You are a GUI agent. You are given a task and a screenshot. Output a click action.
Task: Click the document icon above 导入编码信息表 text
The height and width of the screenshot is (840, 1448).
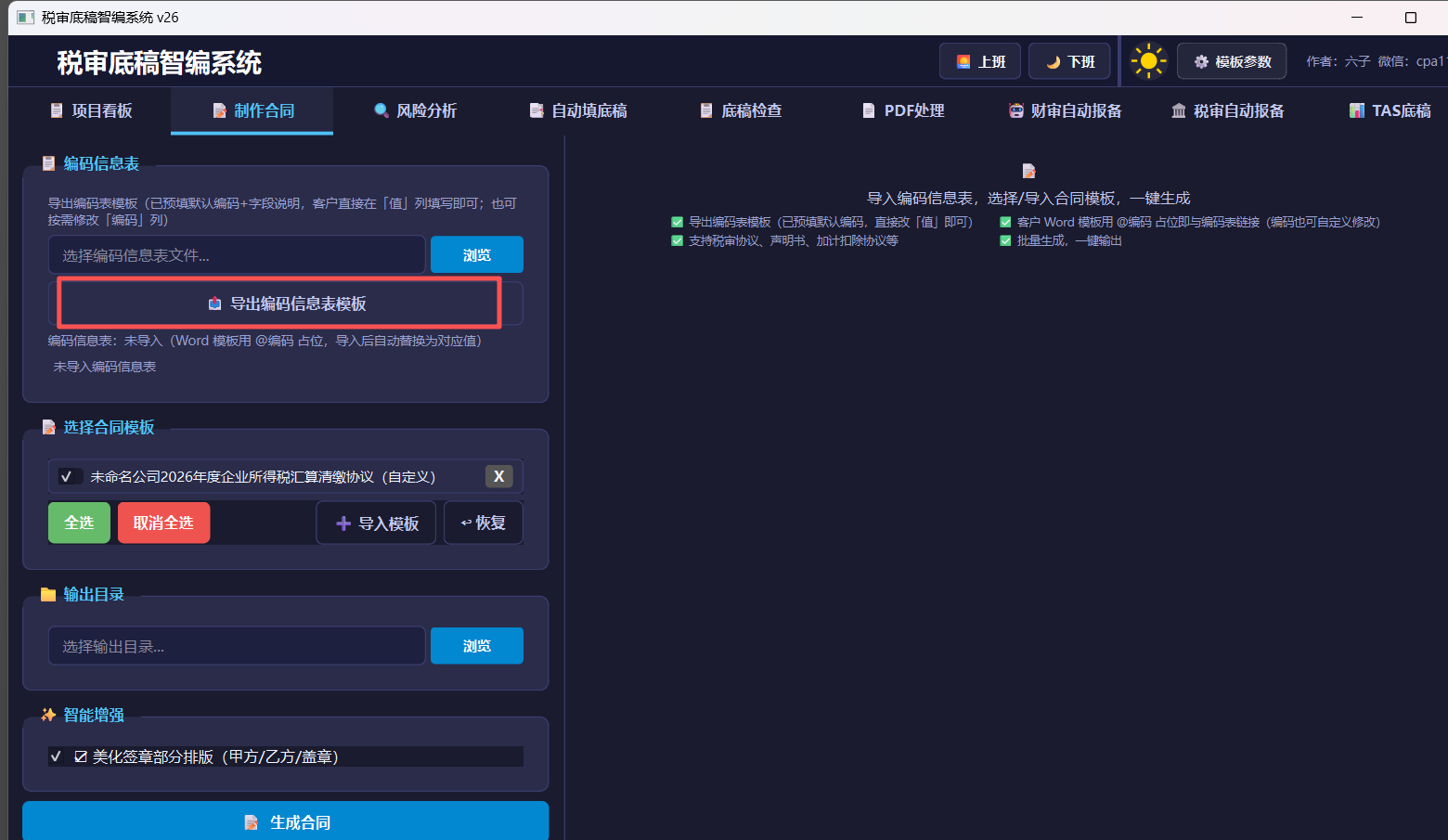coord(1028,171)
